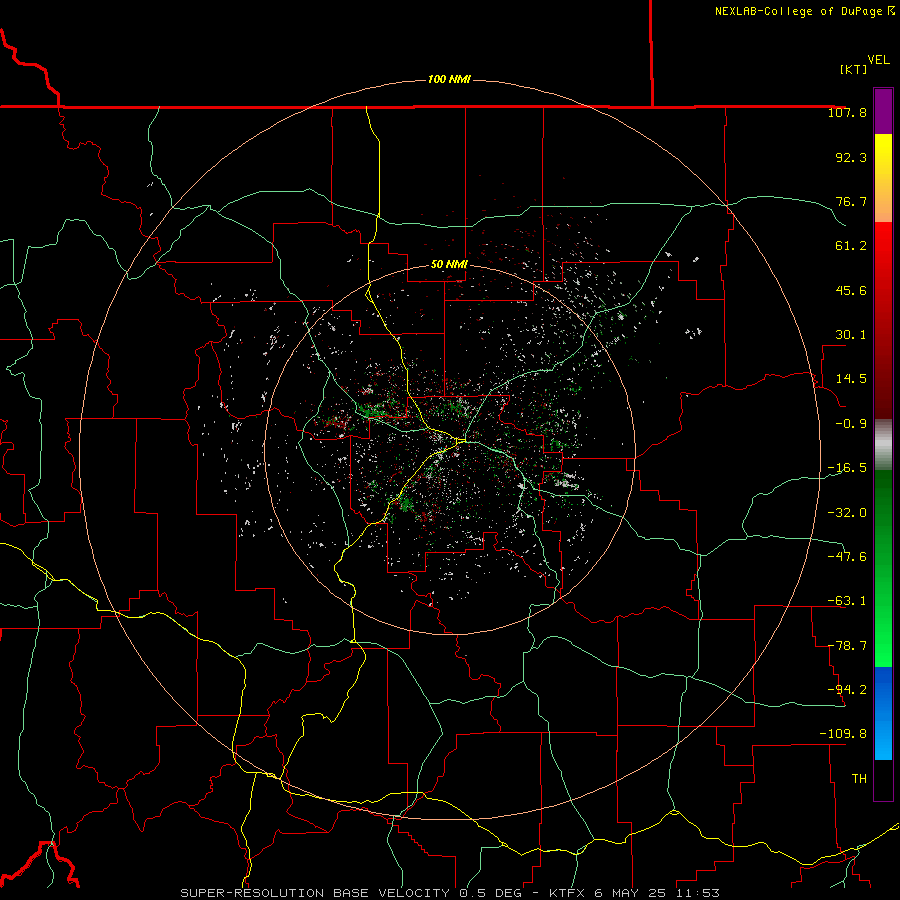Click the 30.1 legend value
This screenshot has height=900, width=900.
pos(851,335)
